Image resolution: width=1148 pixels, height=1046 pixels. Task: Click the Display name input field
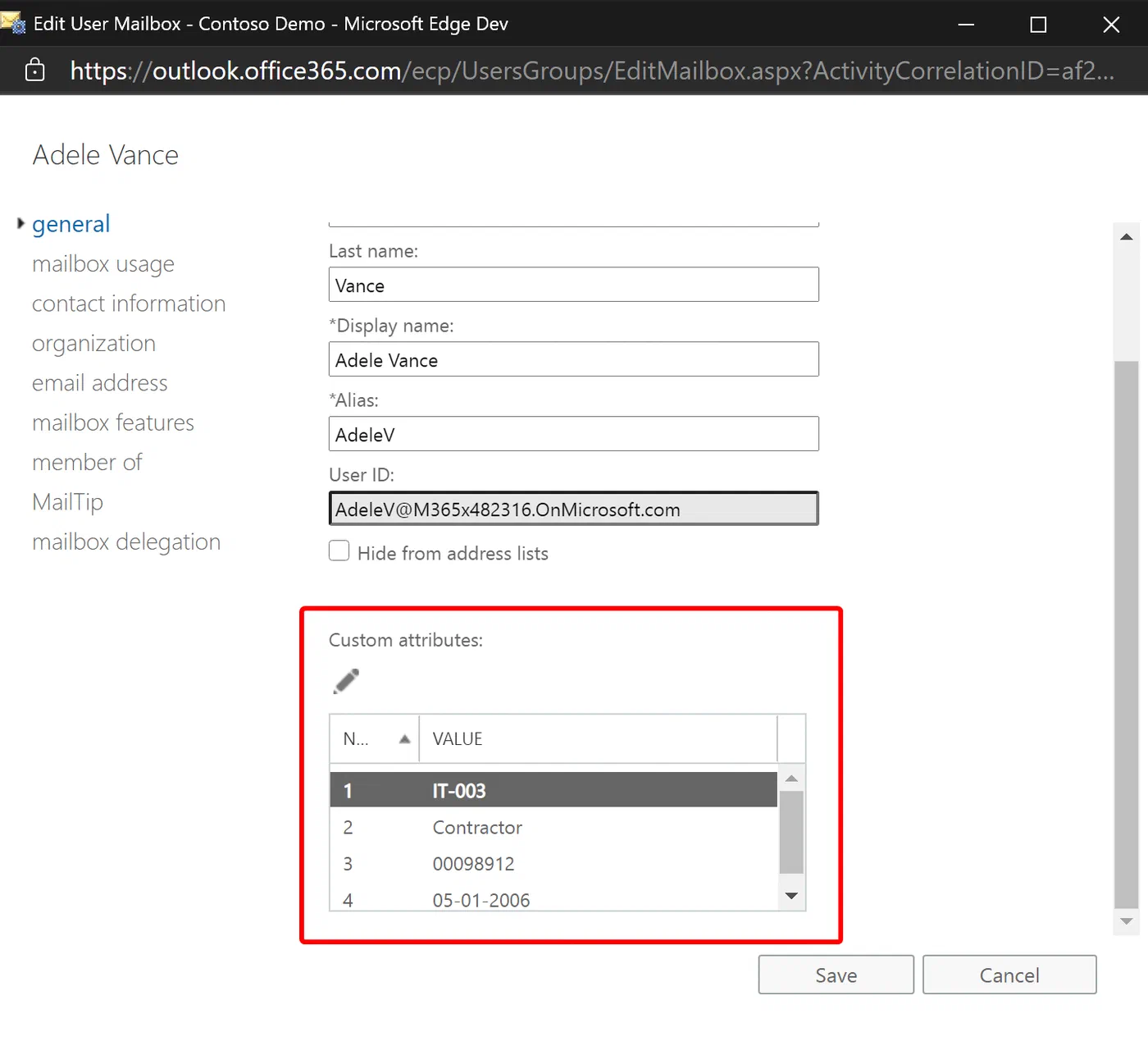tap(574, 359)
